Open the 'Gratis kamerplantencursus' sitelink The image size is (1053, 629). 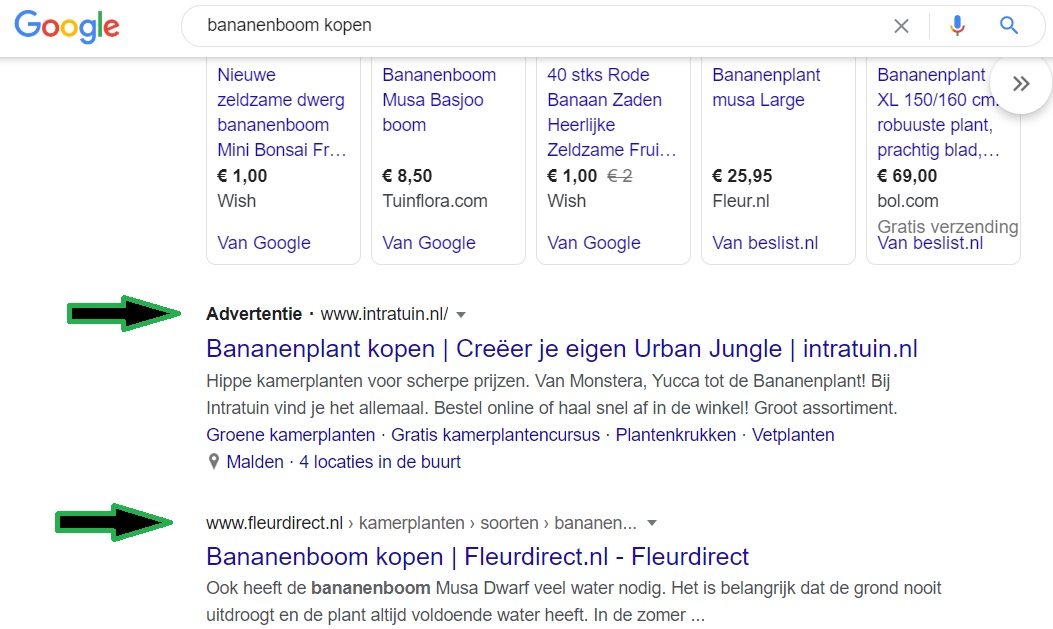tap(495, 435)
